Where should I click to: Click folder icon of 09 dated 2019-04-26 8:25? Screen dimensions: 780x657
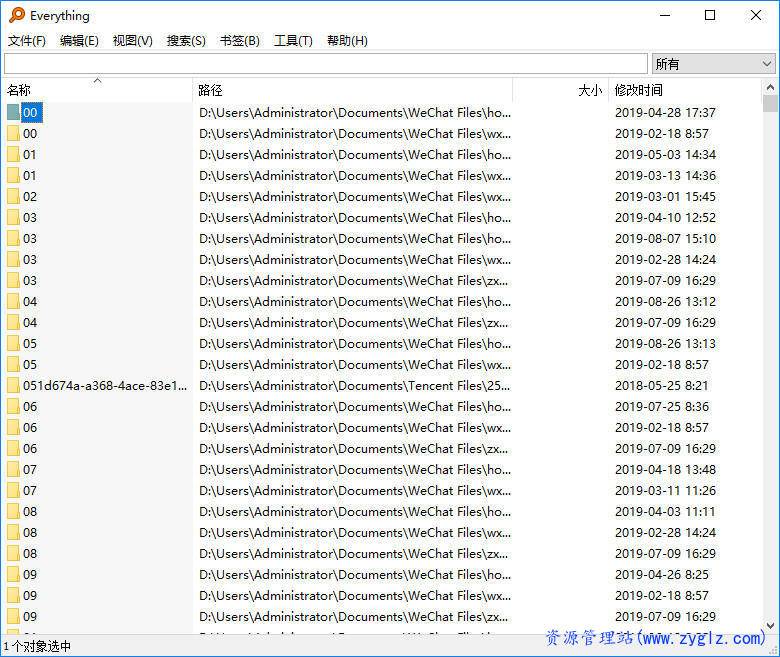[13, 574]
